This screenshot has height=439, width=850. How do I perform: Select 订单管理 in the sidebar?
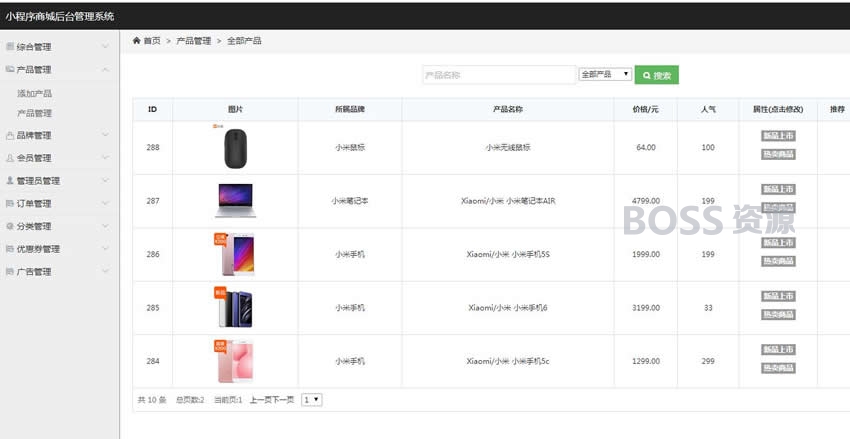(34, 204)
